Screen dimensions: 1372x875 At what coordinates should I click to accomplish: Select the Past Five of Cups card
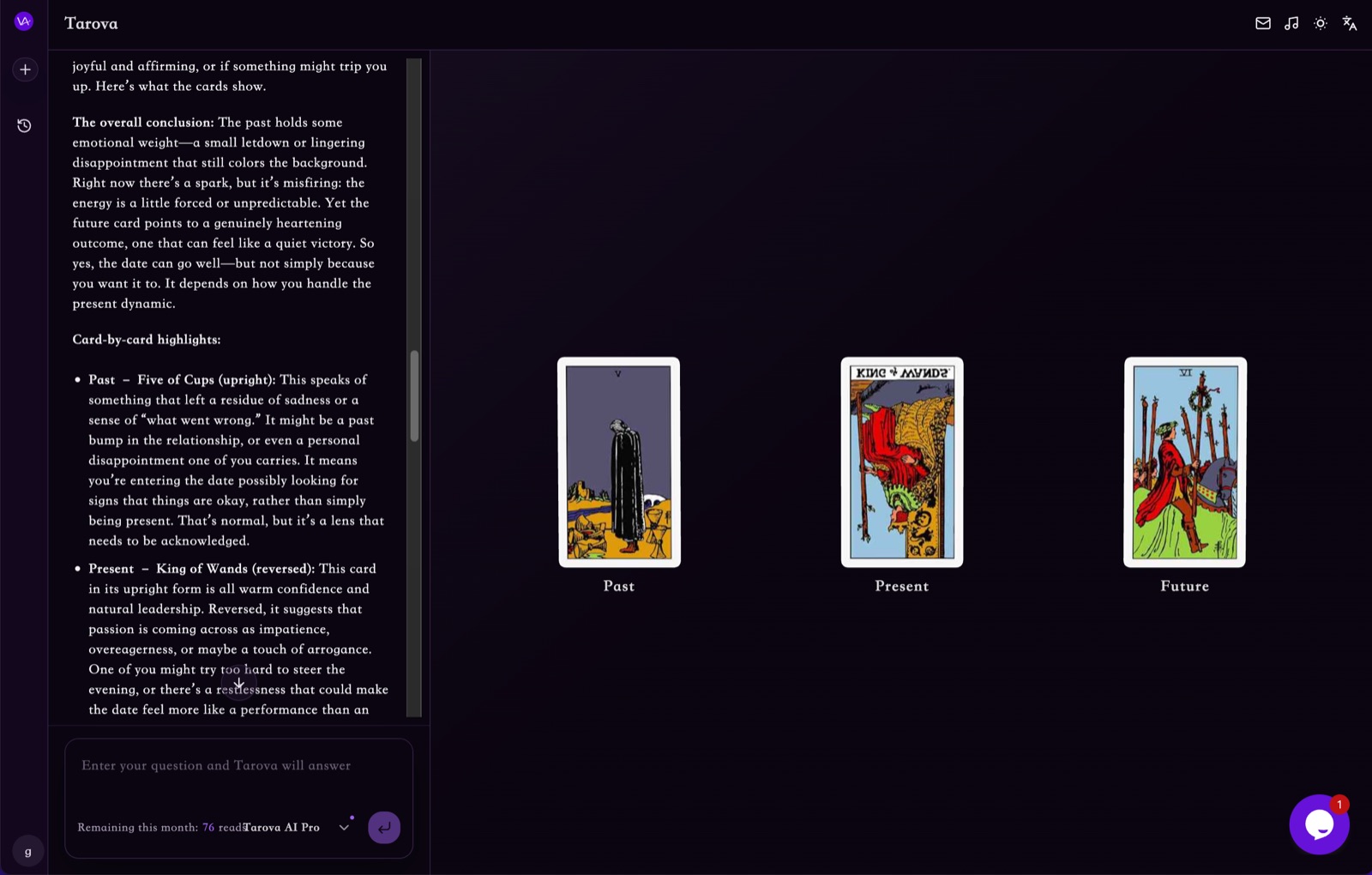[619, 462]
